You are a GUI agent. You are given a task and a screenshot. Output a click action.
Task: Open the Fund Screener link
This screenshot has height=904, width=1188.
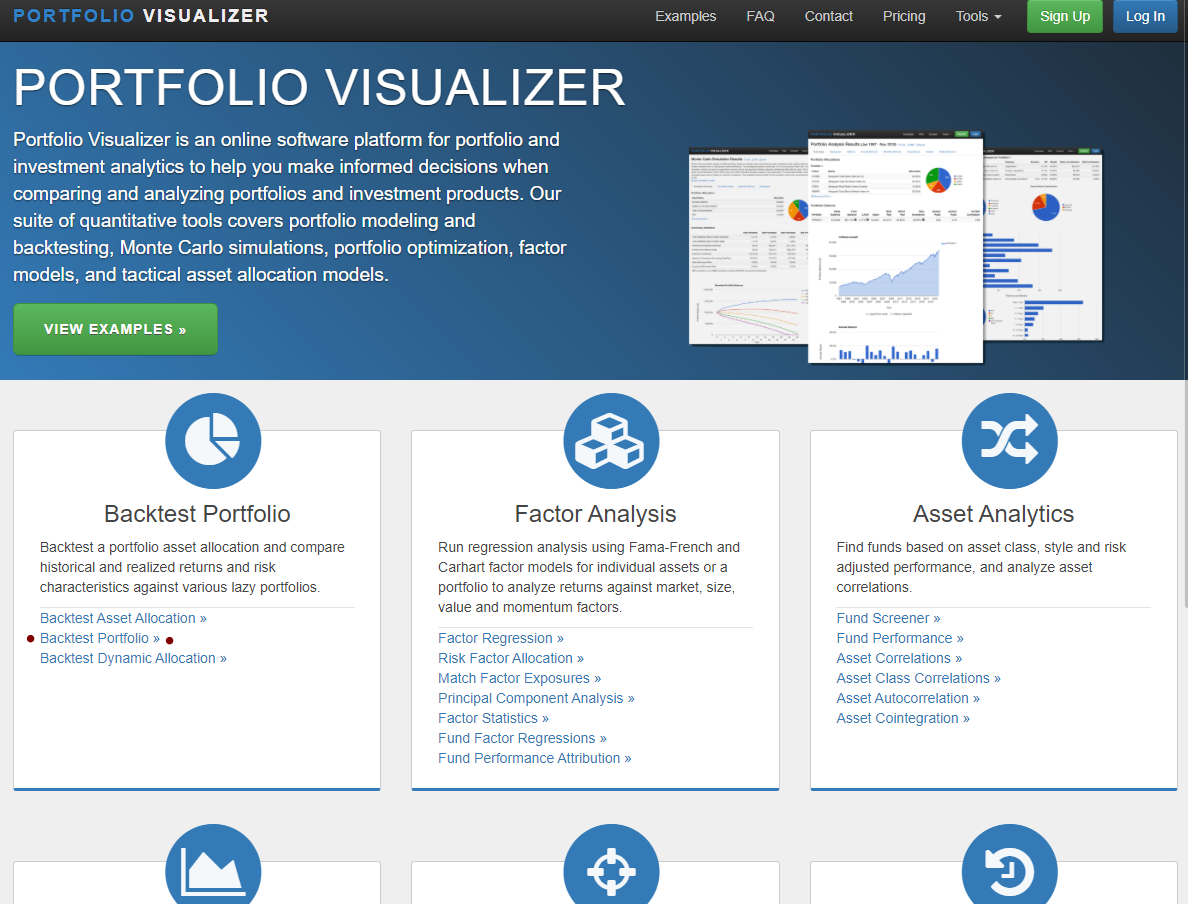click(888, 618)
